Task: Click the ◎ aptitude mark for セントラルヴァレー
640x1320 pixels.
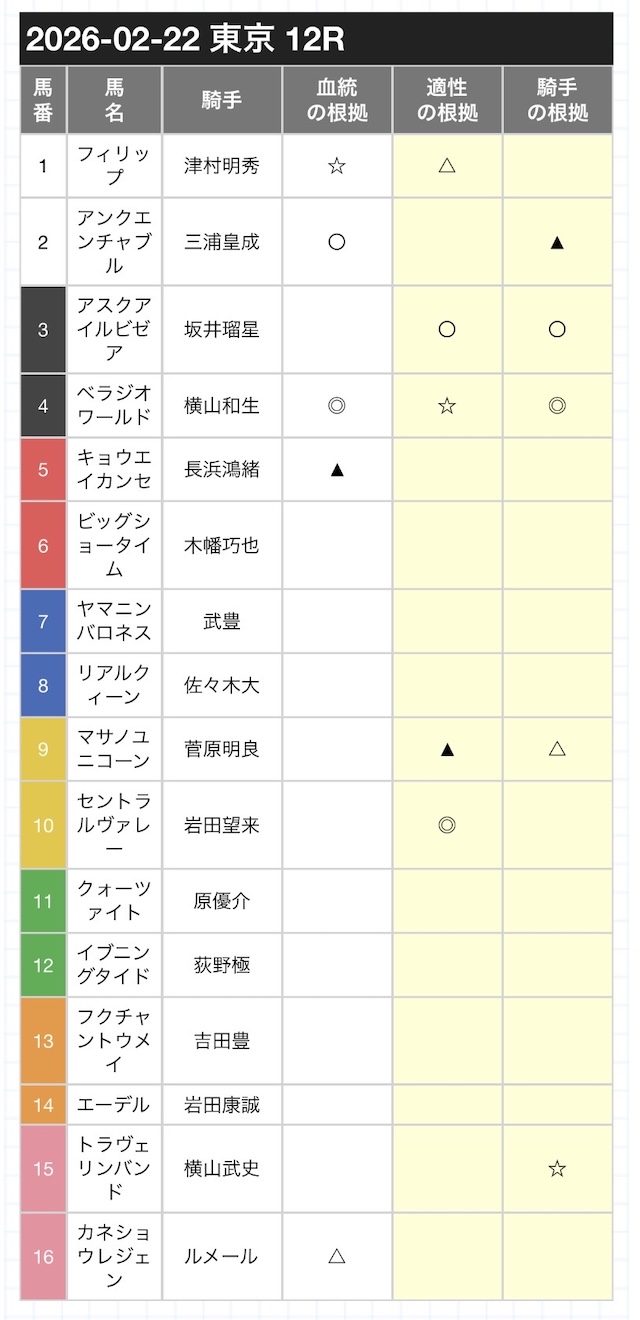Action: [x=447, y=825]
